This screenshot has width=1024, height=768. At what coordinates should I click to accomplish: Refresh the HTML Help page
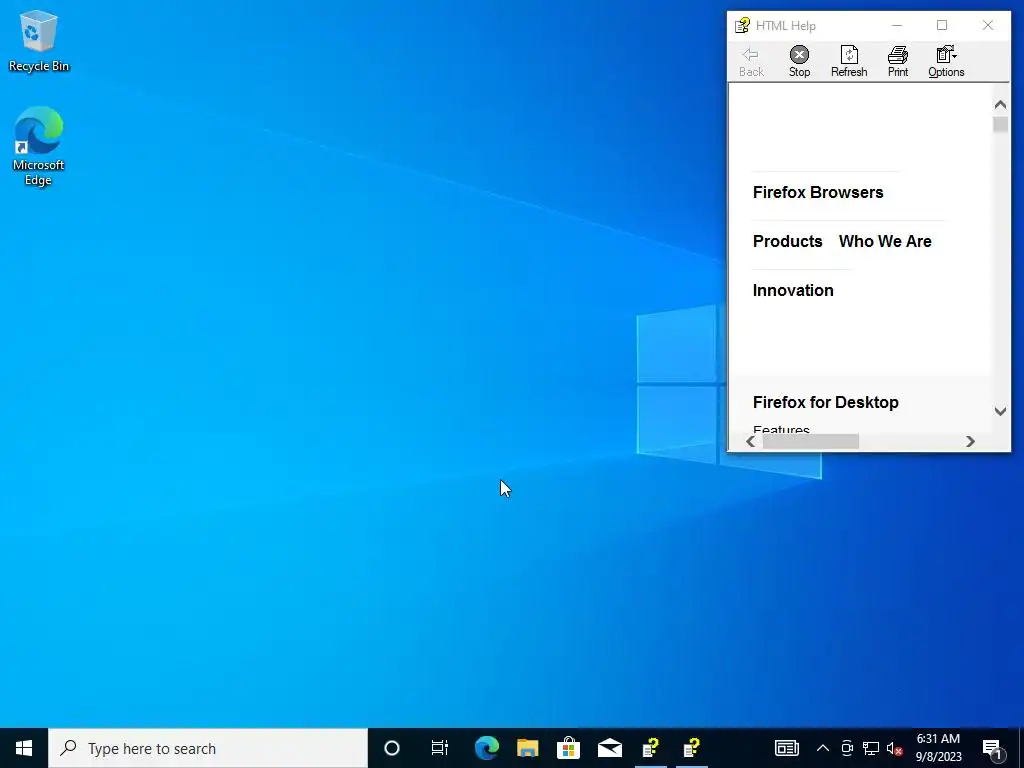[x=849, y=62]
